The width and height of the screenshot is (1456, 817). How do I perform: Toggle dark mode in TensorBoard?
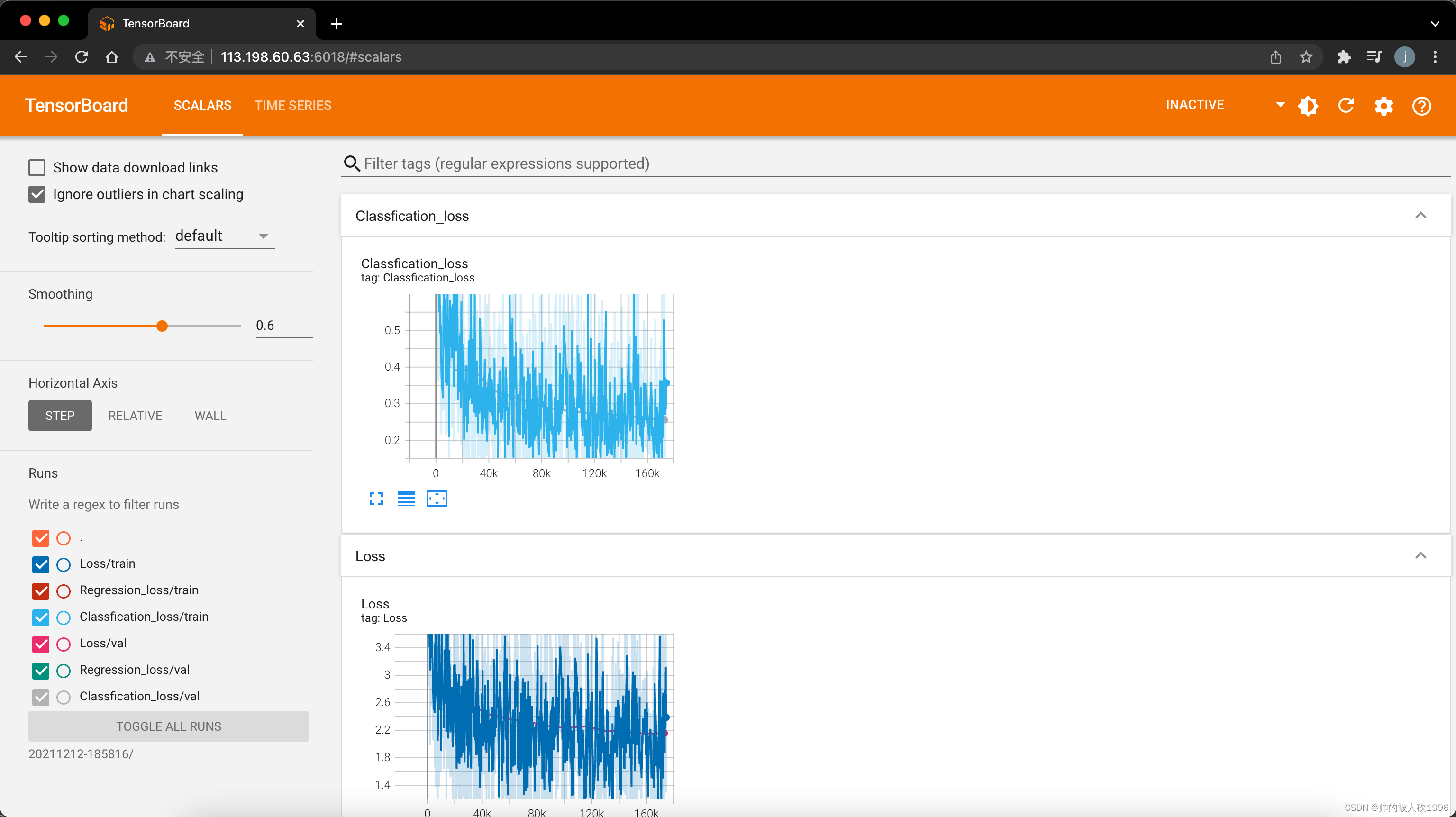click(x=1309, y=105)
